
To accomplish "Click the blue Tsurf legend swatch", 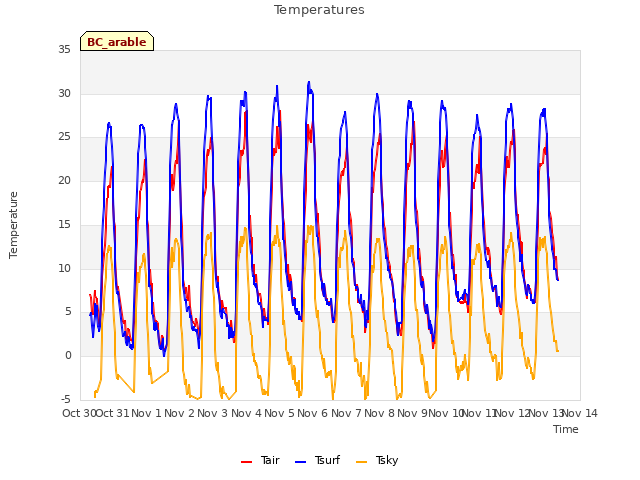I will coord(300,462).
